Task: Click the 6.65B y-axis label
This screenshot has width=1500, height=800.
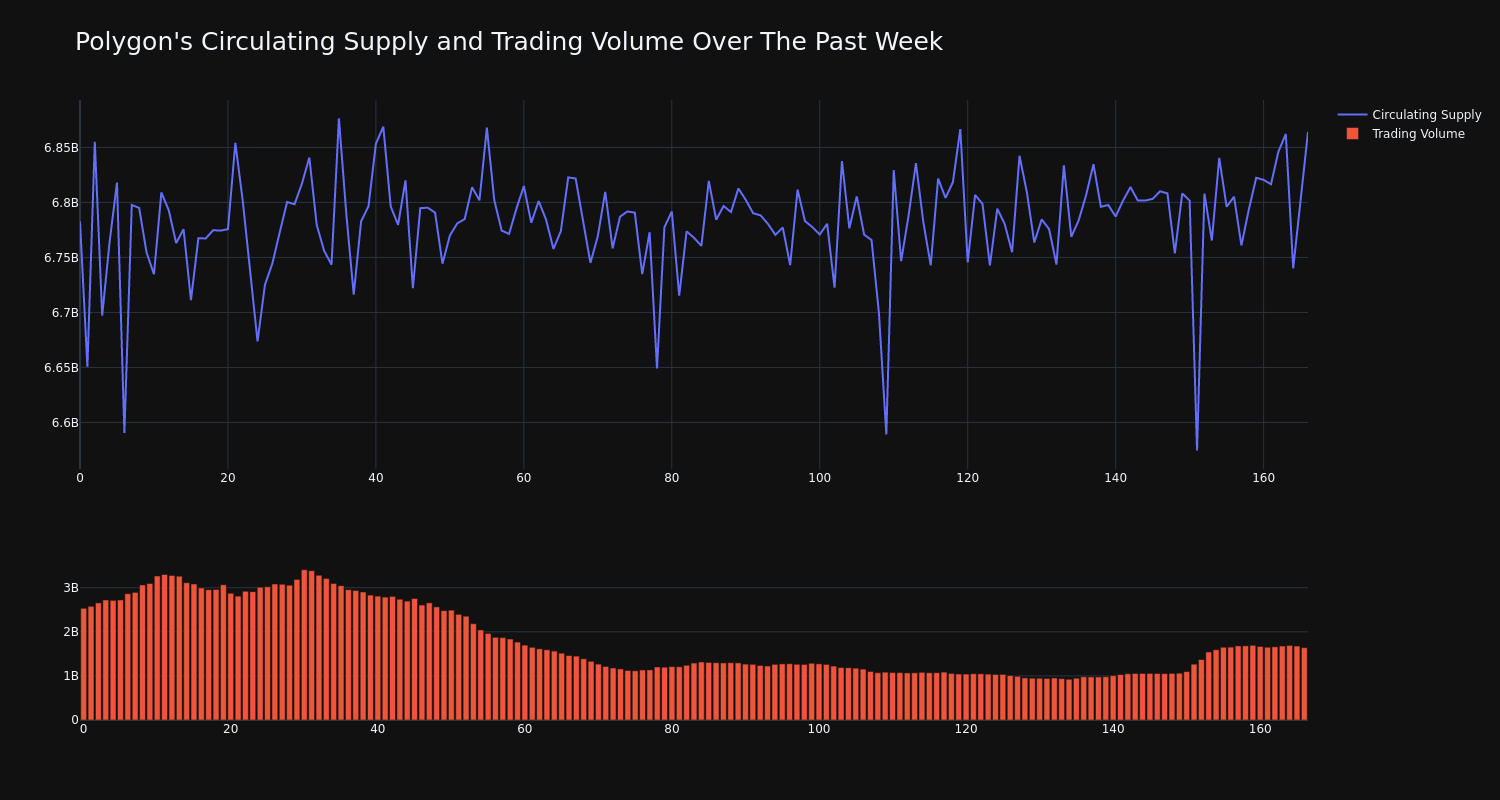Action: pos(61,368)
